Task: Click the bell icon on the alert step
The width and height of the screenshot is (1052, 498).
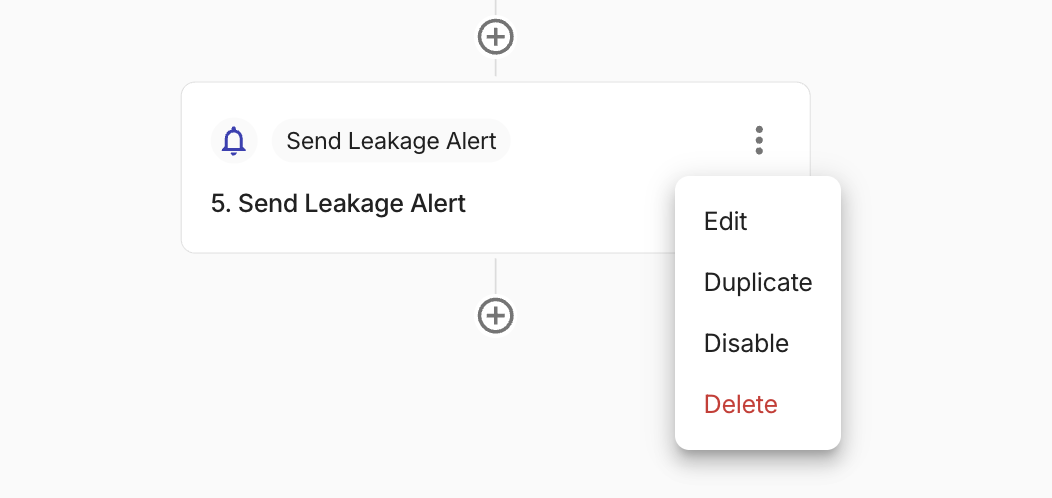Action: click(233, 141)
